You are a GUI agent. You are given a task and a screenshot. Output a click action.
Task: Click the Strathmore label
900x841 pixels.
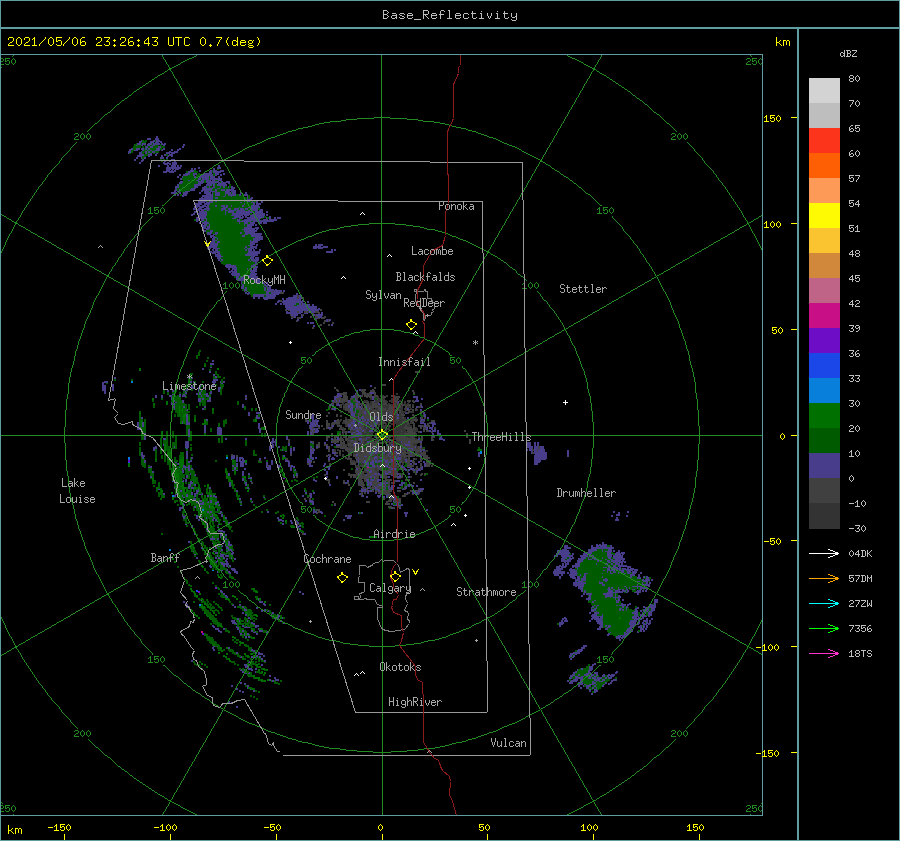point(486,592)
